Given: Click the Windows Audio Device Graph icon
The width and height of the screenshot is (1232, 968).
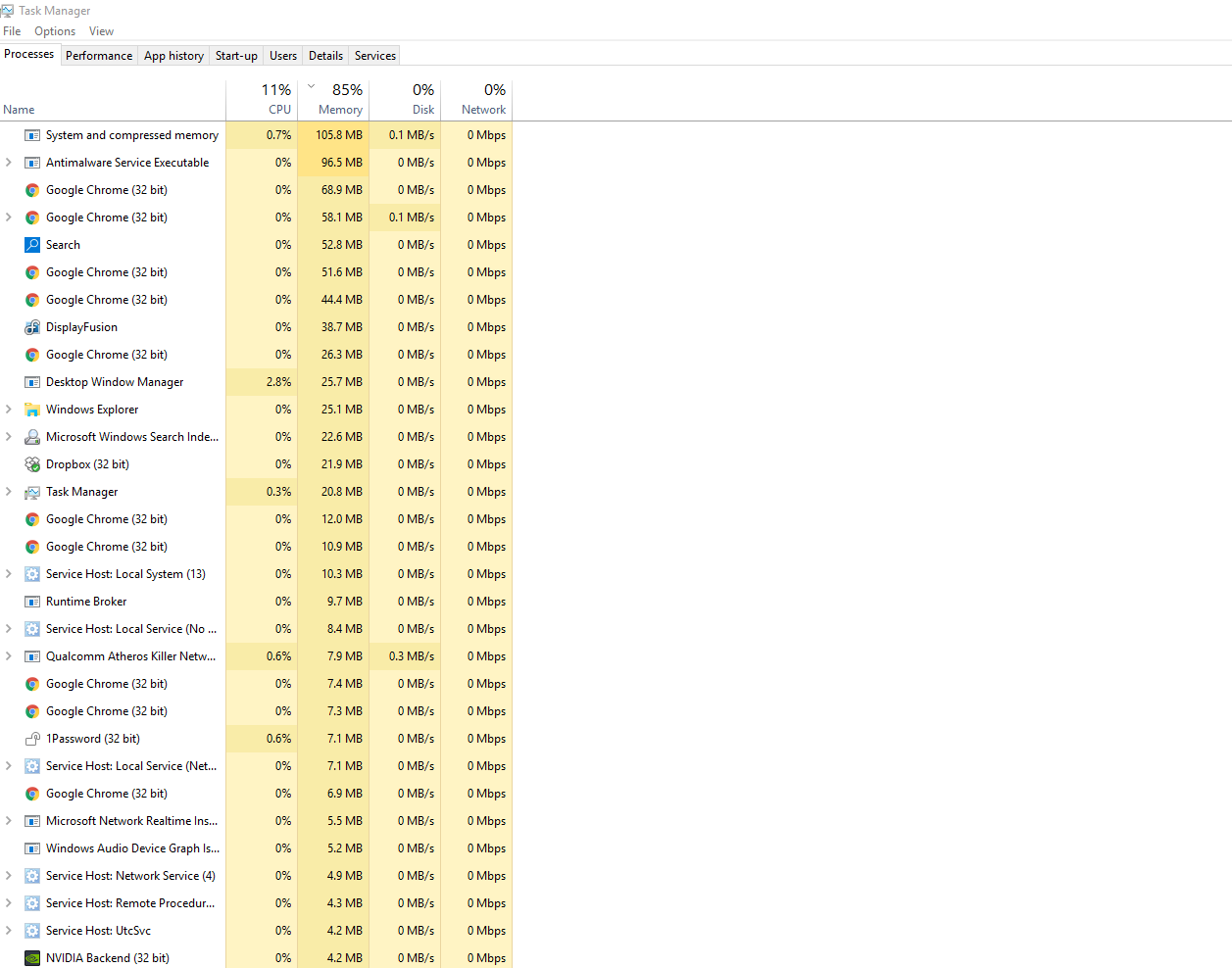Looking at the screenshot, I should click(x=32, y=848).
